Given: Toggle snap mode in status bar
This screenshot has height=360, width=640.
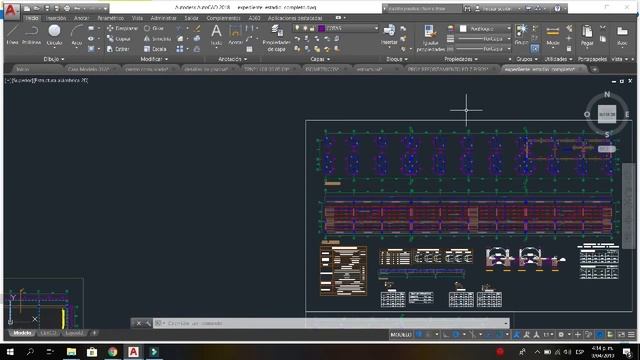Looking at the screenshot, I should 428,335.
